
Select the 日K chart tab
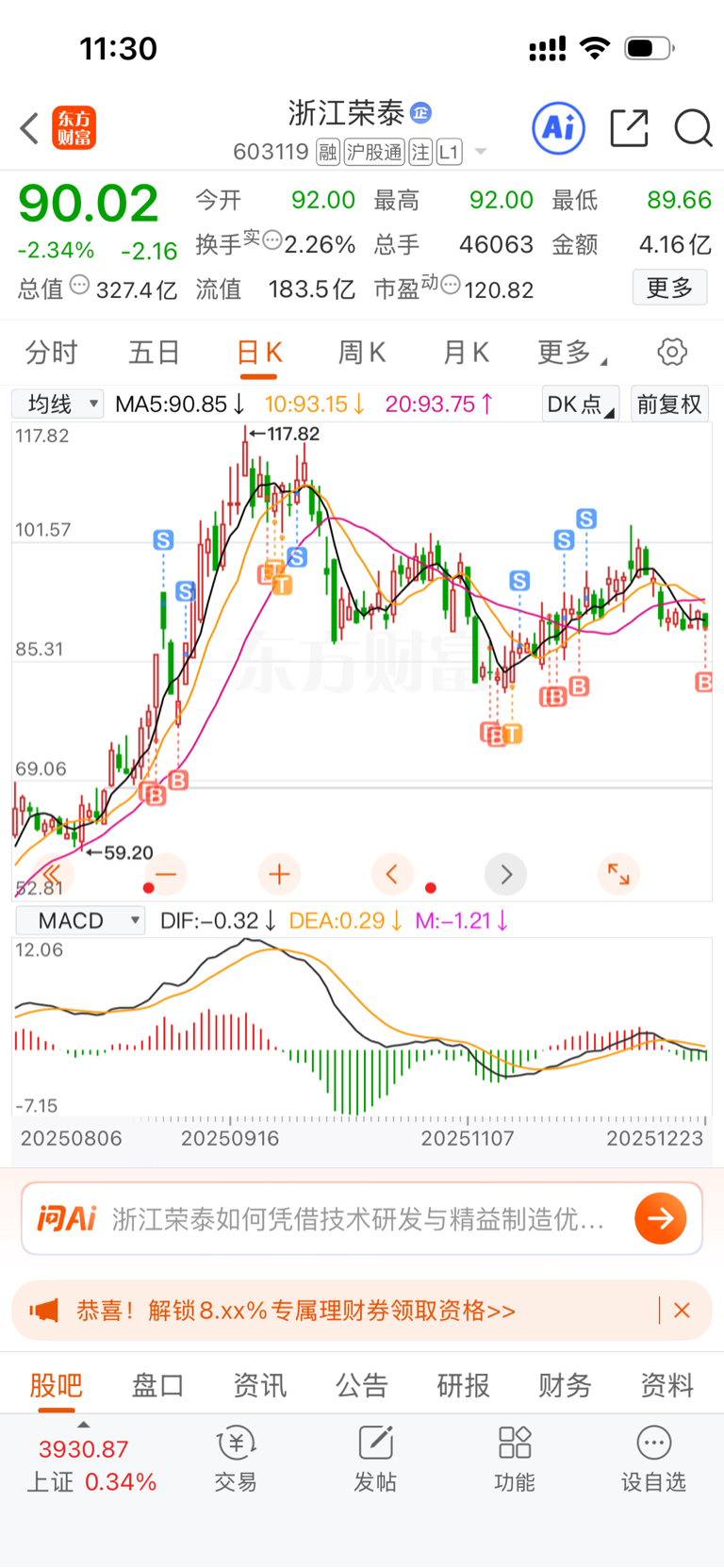point(259,353)
